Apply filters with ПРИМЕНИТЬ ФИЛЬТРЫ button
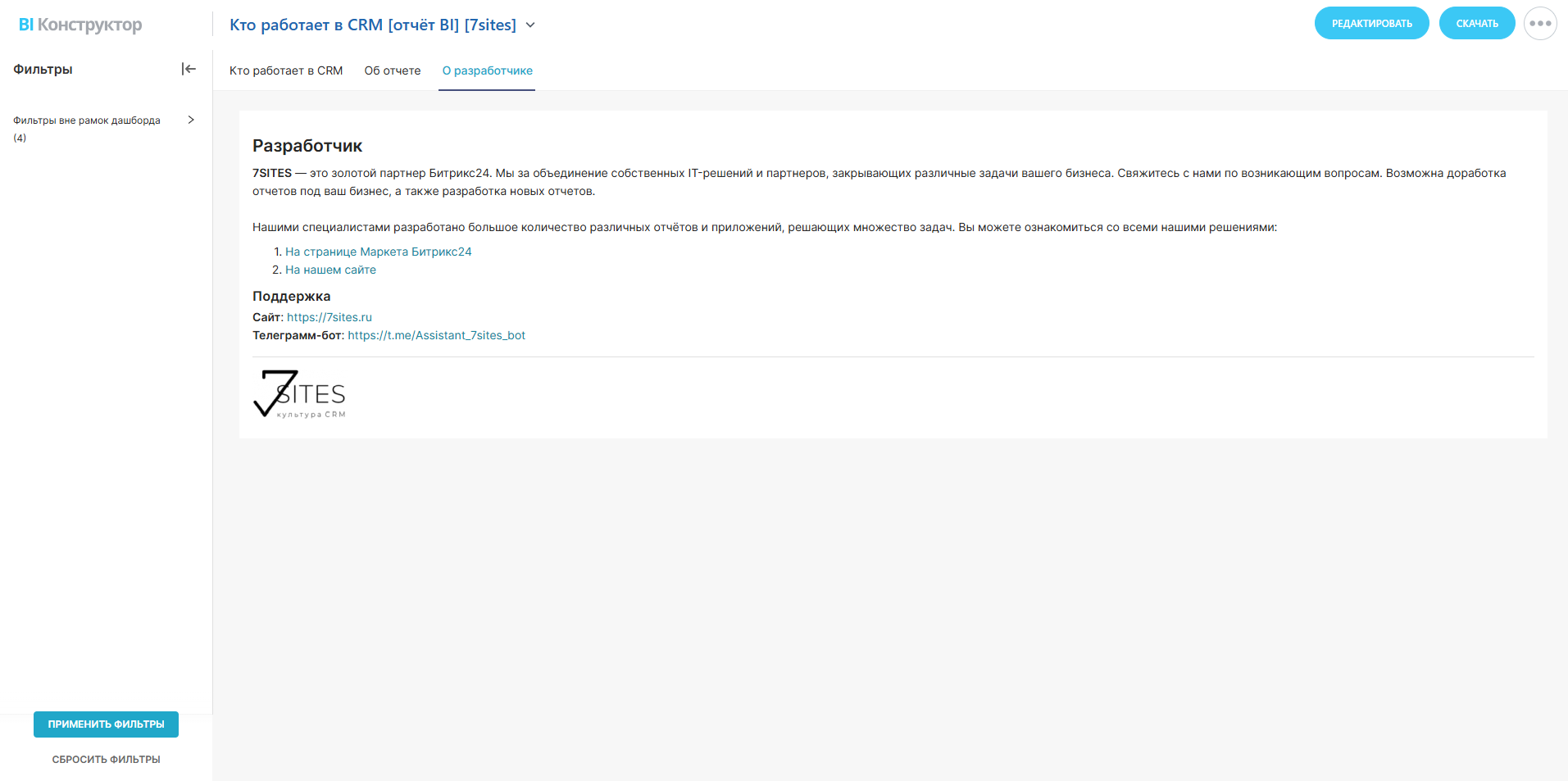The image size is (1568, 781). coord(106,724)
